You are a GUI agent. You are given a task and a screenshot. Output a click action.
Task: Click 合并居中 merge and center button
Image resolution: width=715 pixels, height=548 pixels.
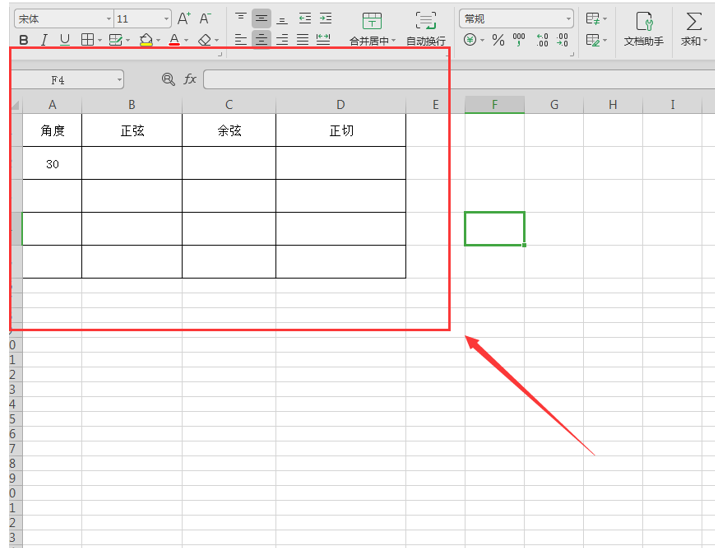pyautogui.click(x=373, y=28)
